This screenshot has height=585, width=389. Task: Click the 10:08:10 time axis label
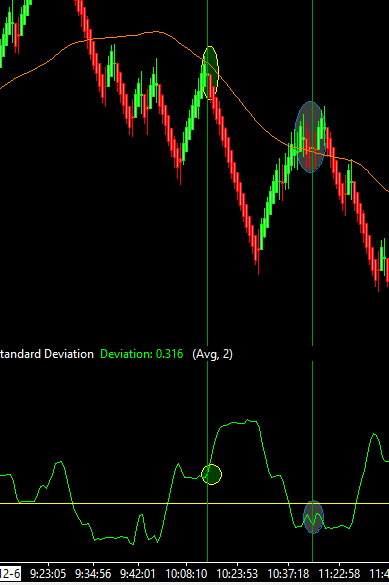point(186,574)
